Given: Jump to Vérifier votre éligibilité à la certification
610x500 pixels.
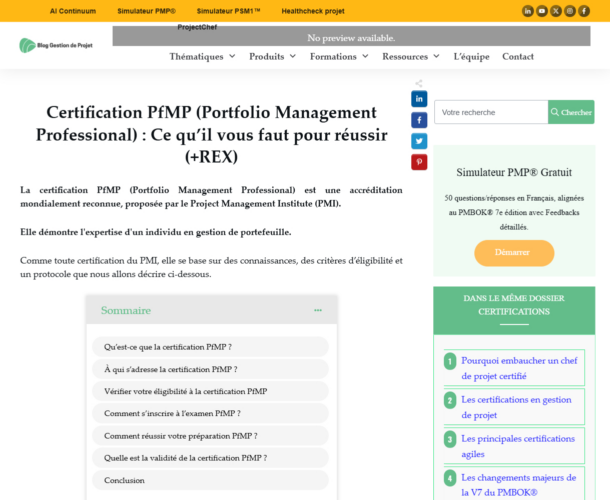Looking at the screenshot, I should pyautogui.click(x=210, y=391).
